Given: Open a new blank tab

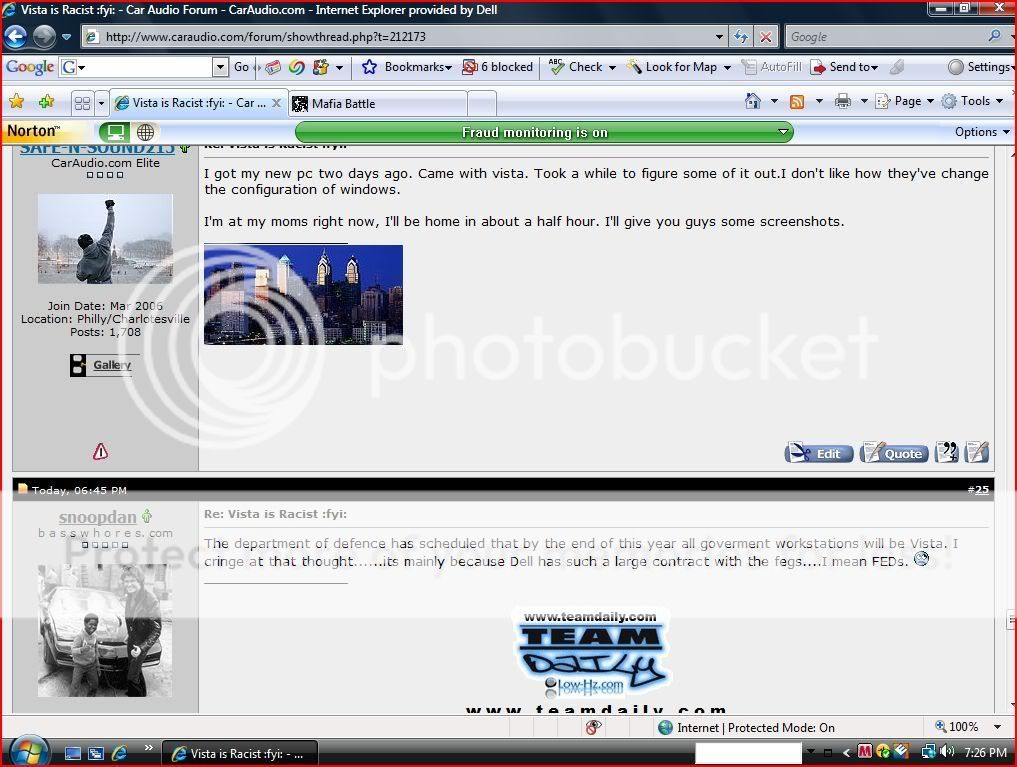Looking at the screenshot, I should (482, 103).
